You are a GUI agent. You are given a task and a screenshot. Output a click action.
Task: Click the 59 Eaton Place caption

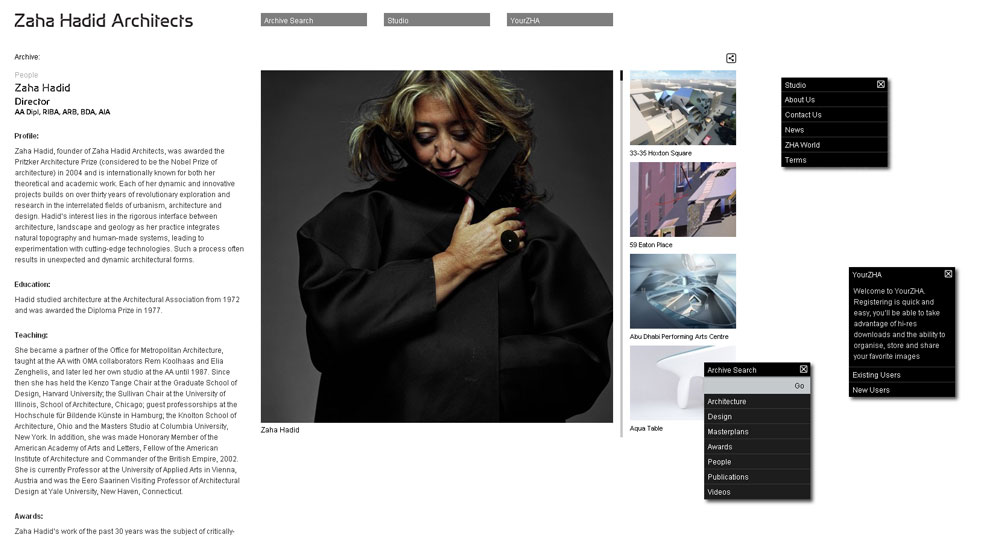[651, 245]
